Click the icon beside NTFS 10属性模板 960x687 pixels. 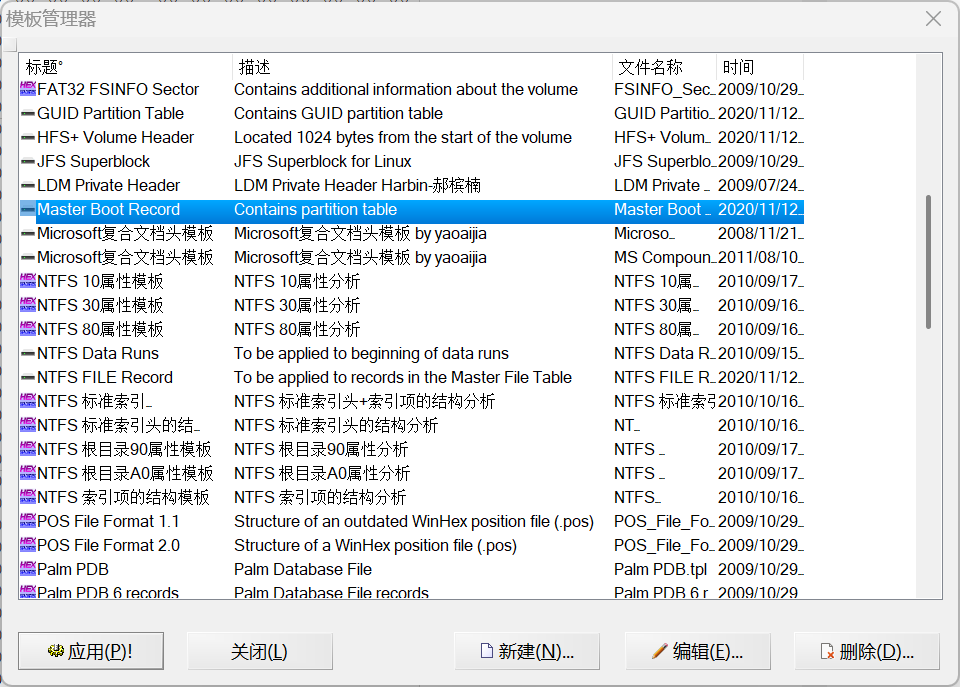tap(28, 281)
